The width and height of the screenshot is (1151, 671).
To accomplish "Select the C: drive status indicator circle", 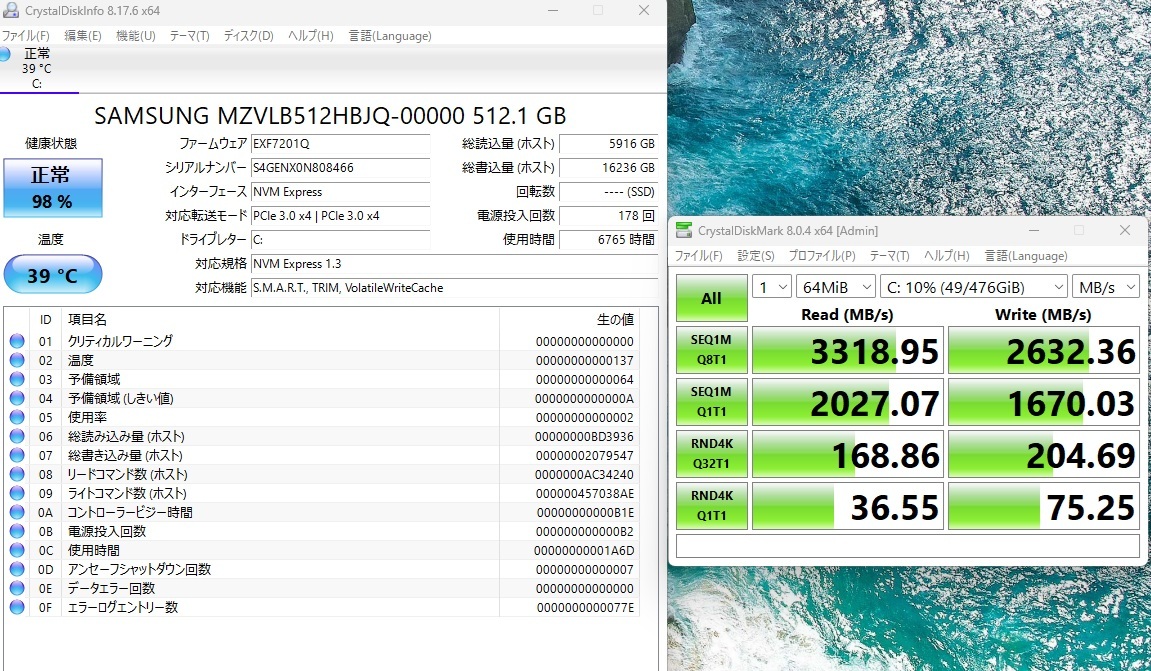I will point(4,54).
